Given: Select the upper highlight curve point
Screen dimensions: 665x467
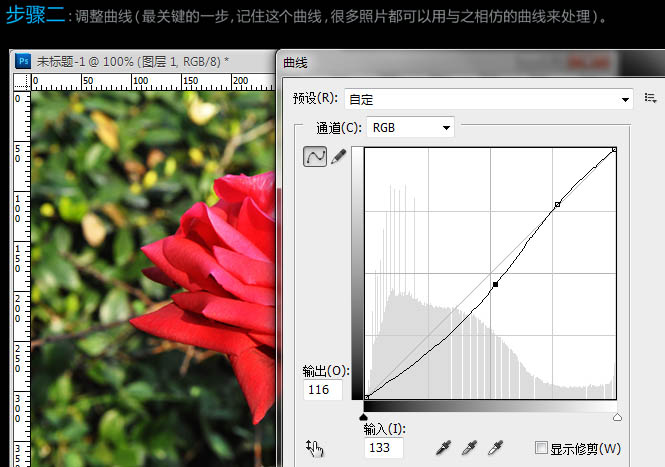Looking at the screenshot, I should point(557,204).
